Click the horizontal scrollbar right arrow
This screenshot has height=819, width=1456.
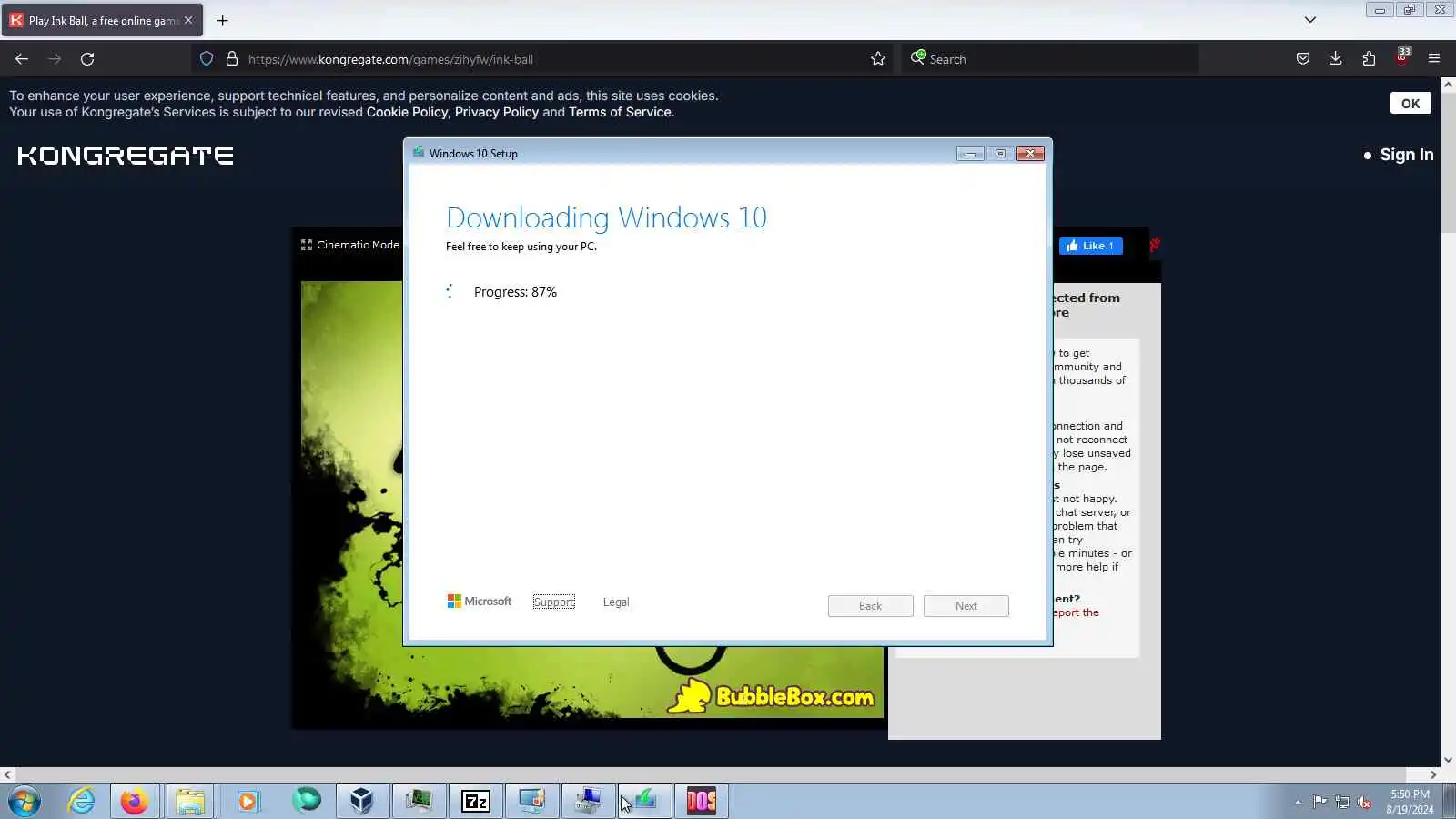tap(1433, 775)
